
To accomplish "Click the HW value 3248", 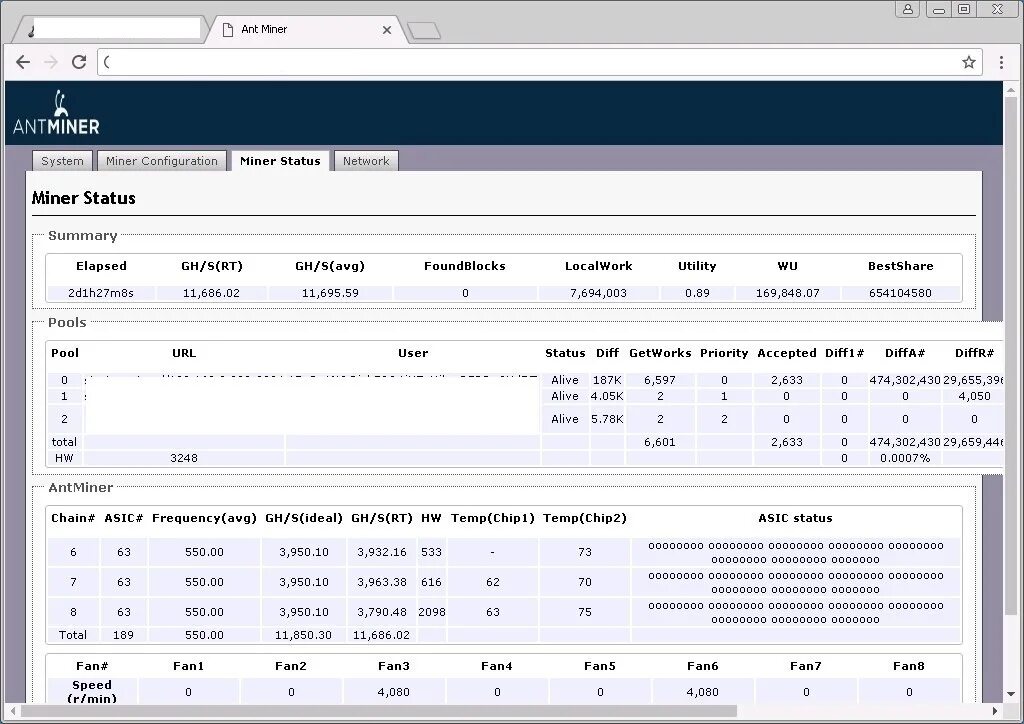I will coord(184,458).
